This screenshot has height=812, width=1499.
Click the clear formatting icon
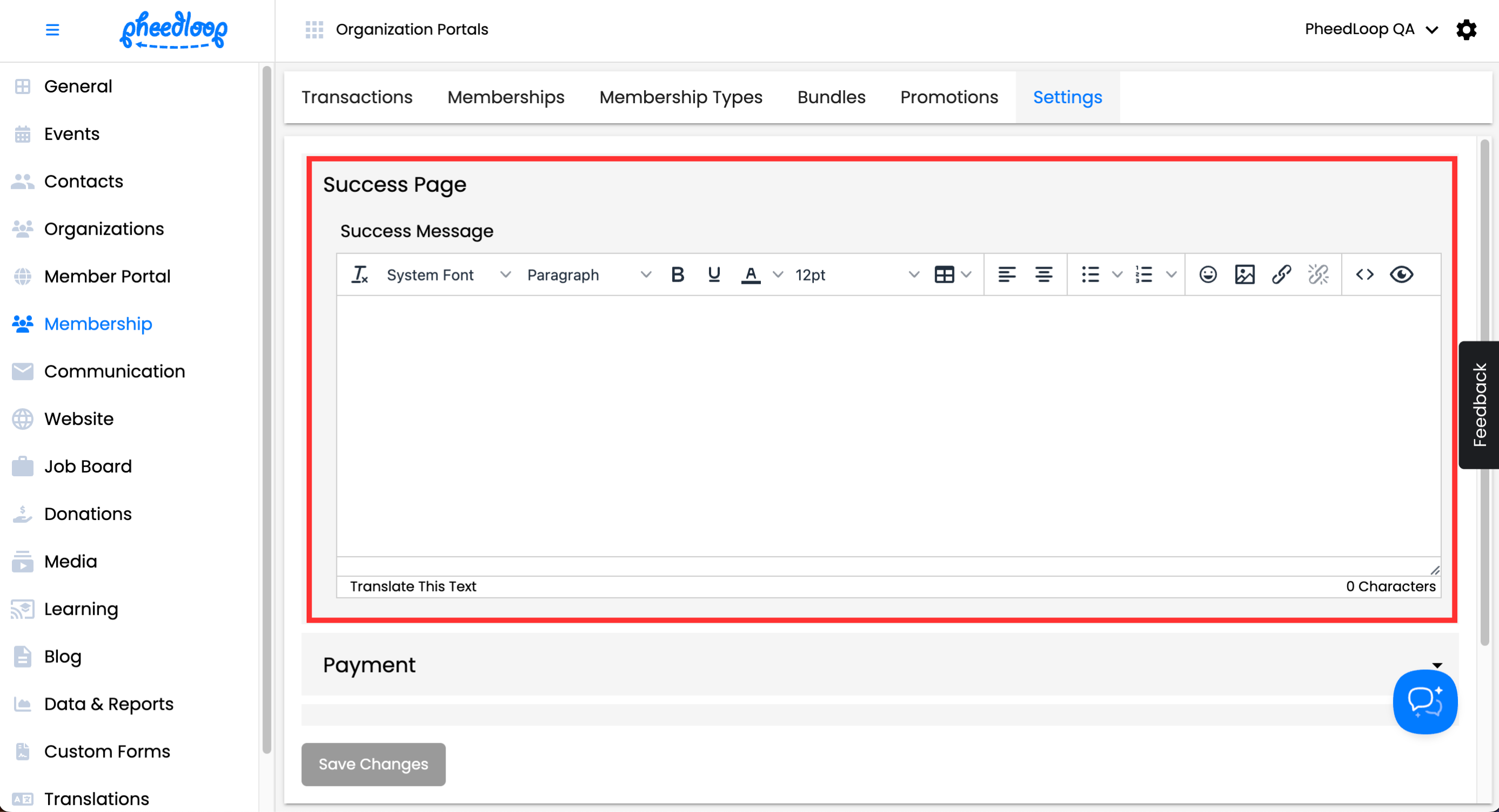pyautogui.click(x=359, y=275)
